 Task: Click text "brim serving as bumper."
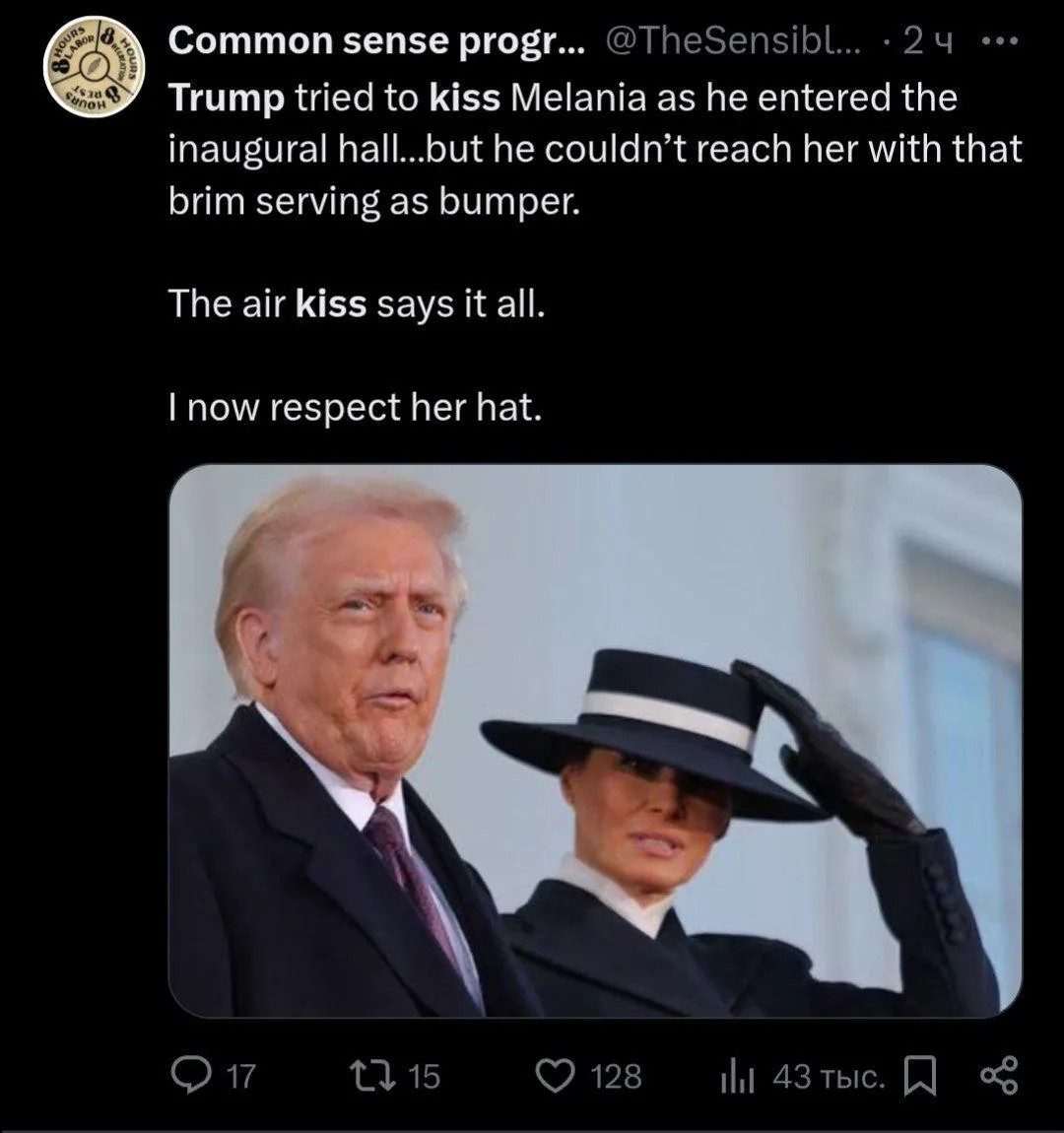click(374, 201)
